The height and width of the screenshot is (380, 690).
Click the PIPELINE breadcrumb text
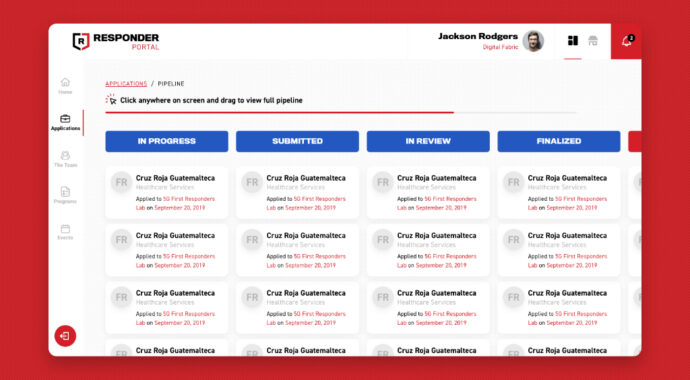[171, 84]
